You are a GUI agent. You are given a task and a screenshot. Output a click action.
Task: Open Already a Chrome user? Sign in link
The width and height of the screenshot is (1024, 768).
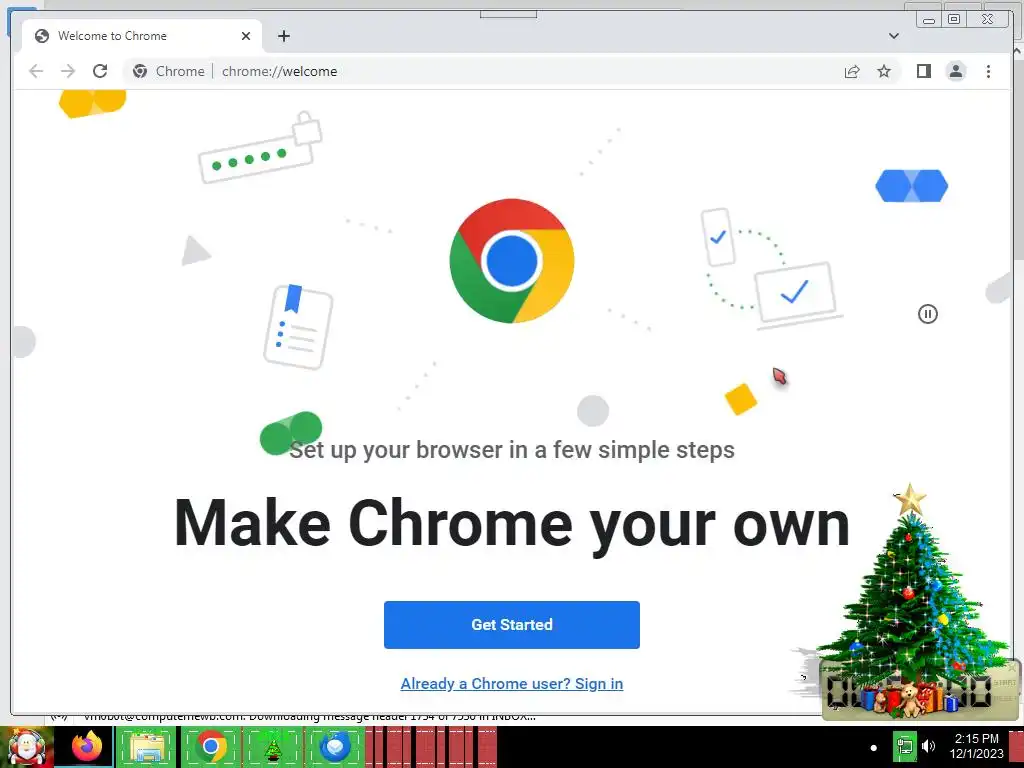pos(511,684)
